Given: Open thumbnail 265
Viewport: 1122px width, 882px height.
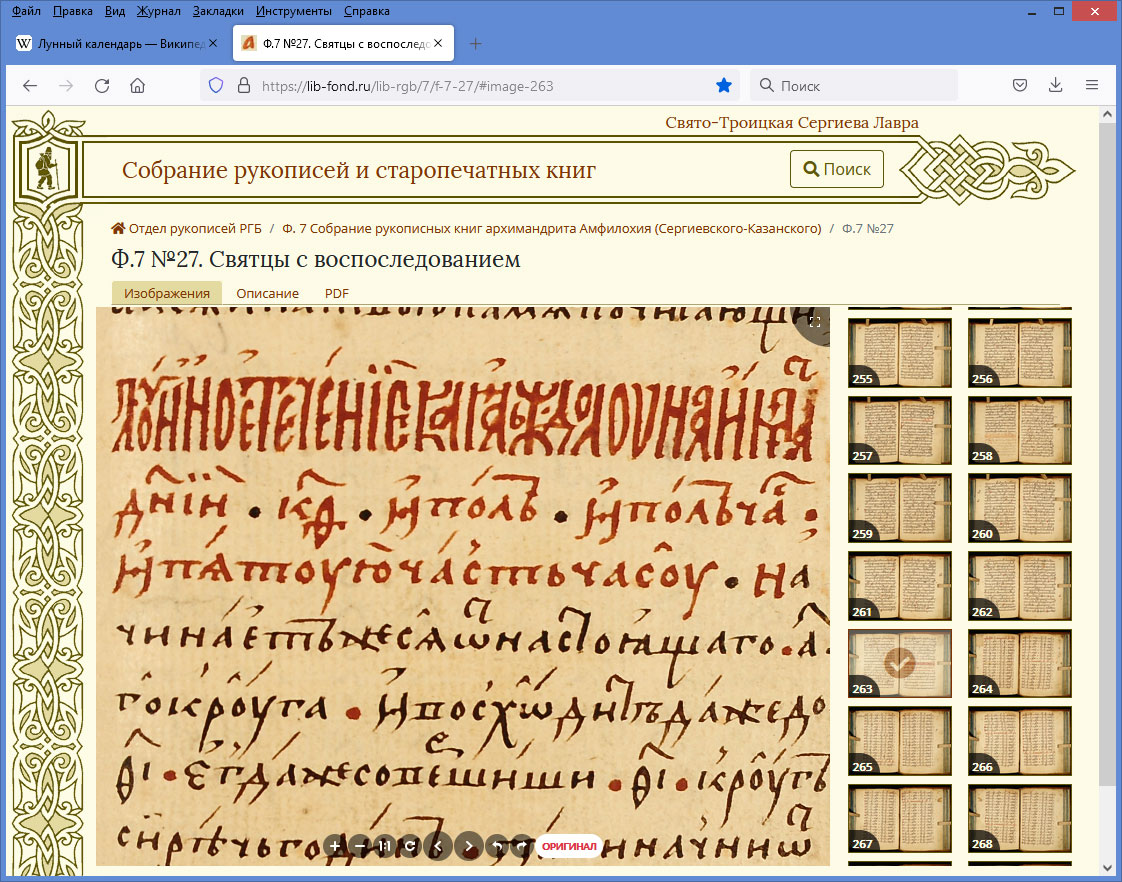Looking at the screenshot, I should pos(899,741).
